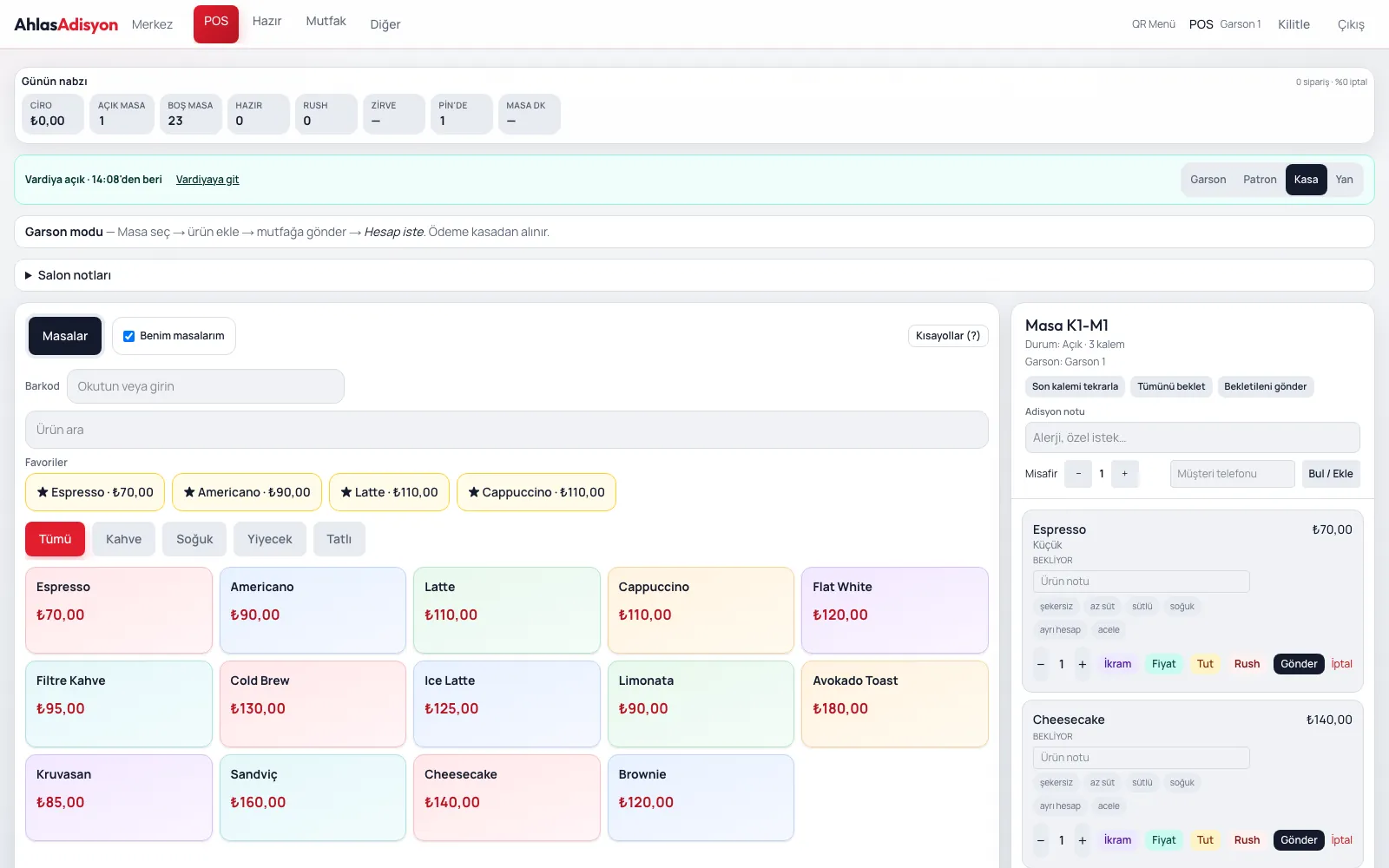Toggle the Benim masalarım checkbox
The width and height of the screenshot is (1389, 868).
[x=128, y=336]
